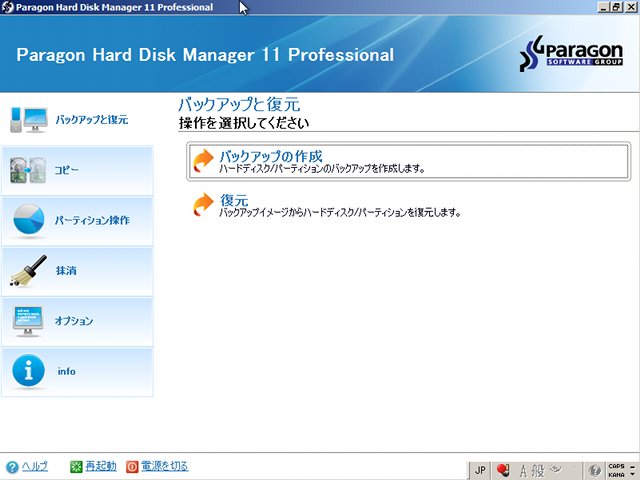Close the Paragon Hard Disk Manager window
Screen dimensions: 640x480
(631, 7)
